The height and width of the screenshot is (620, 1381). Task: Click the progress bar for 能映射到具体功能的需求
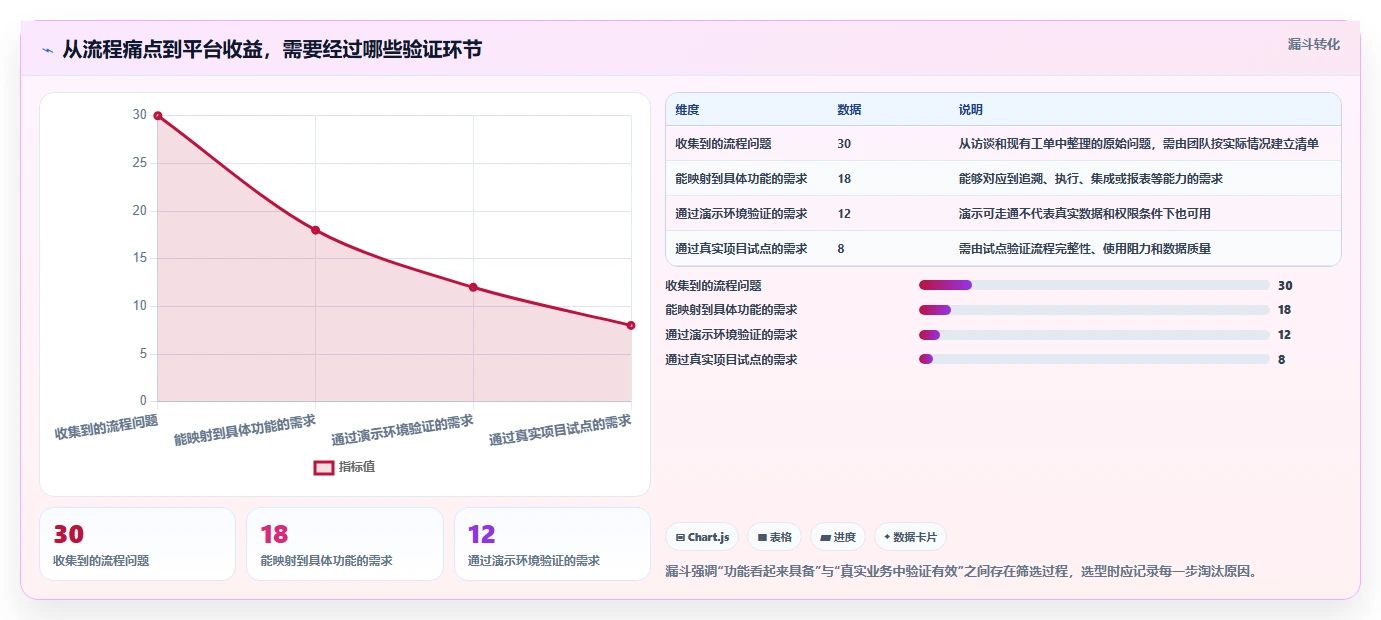coord(1094,310)
